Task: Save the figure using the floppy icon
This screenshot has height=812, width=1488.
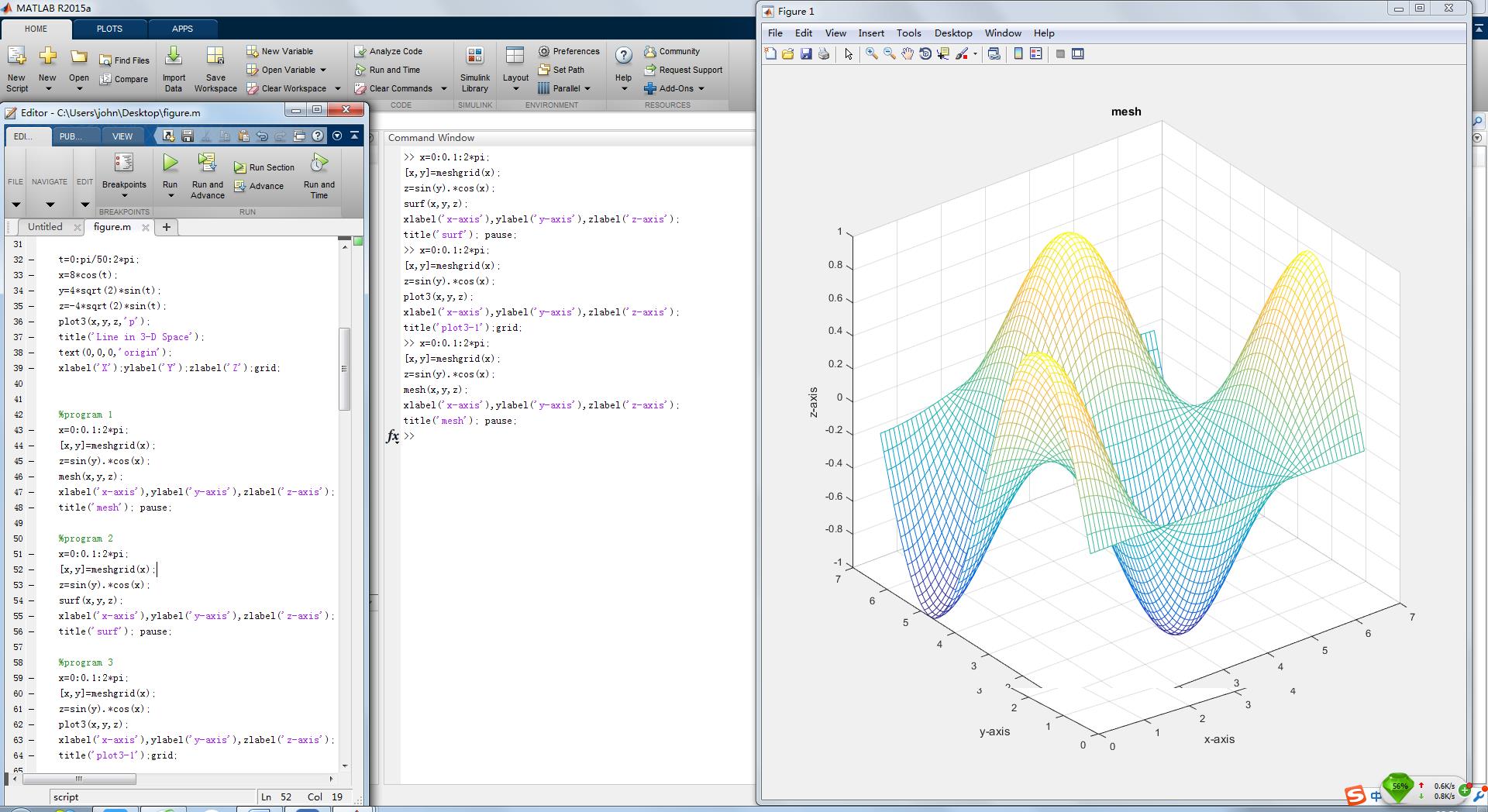Action: pyautogui.click(x=806, y=53)
